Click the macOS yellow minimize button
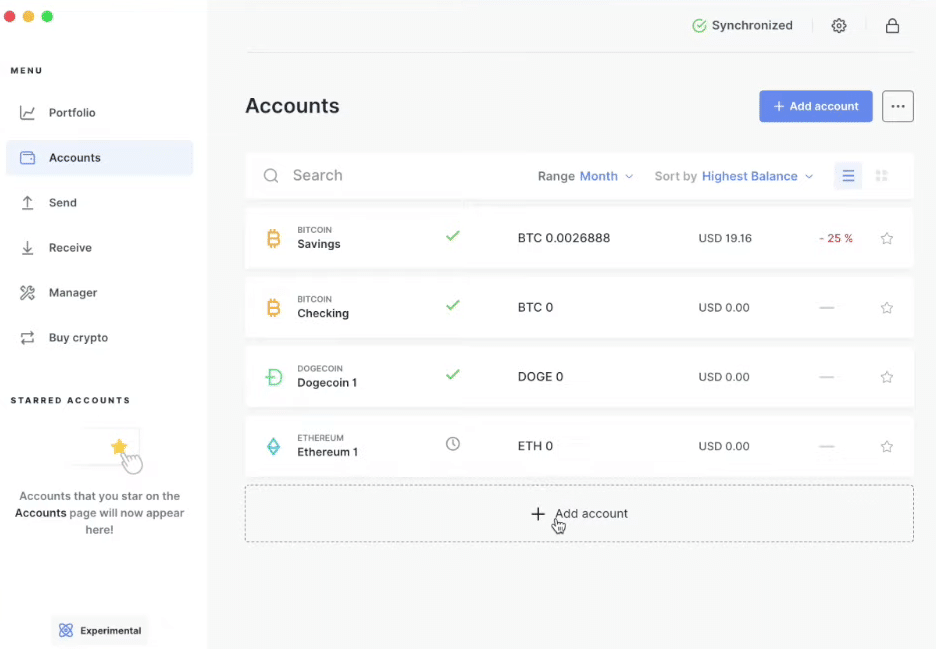The width and height of the screenshot is (936, 649). point(28,16)
